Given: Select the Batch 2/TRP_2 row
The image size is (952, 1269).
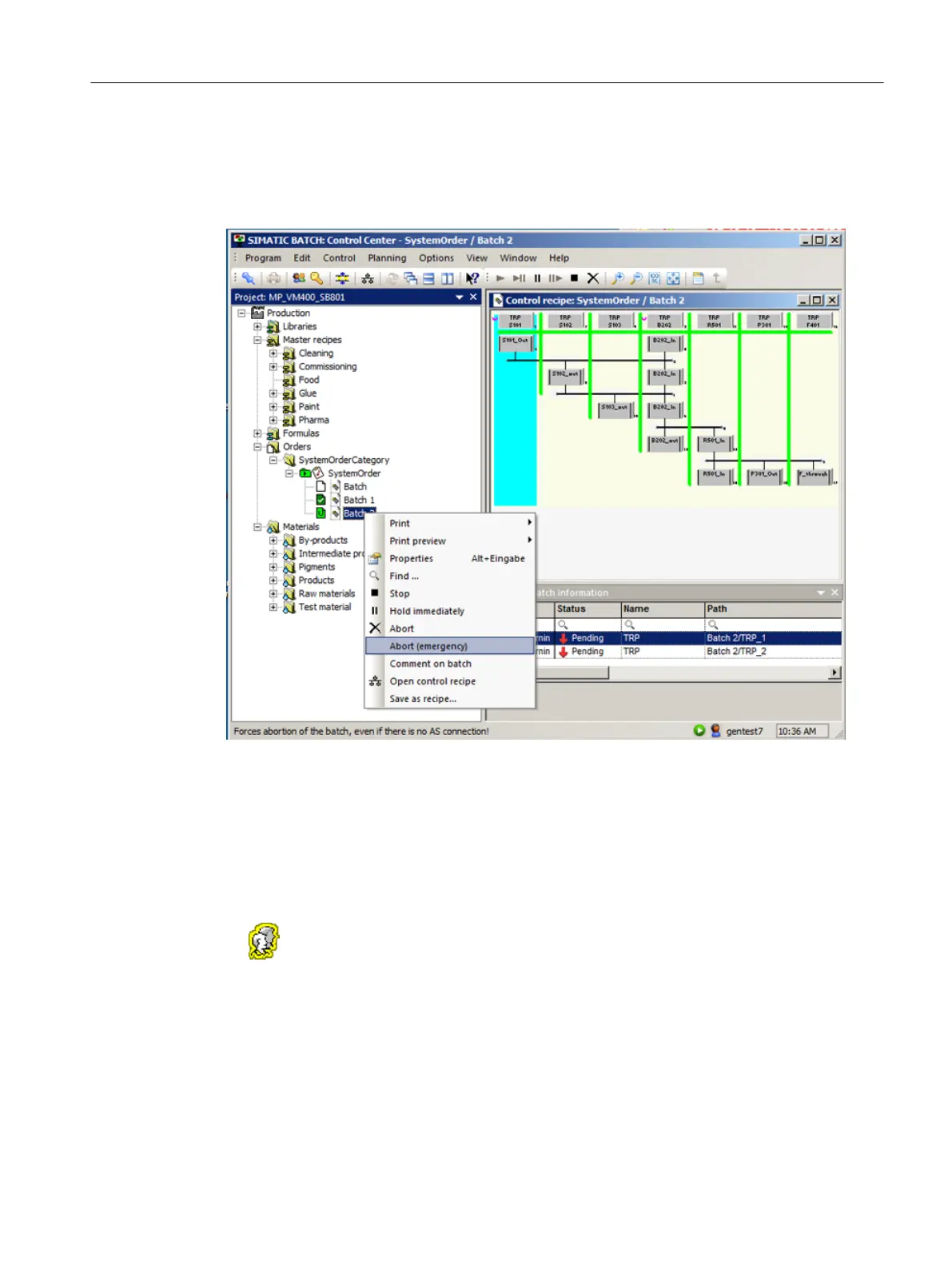Looking at the screenshot, I should (x=688, y=652).
